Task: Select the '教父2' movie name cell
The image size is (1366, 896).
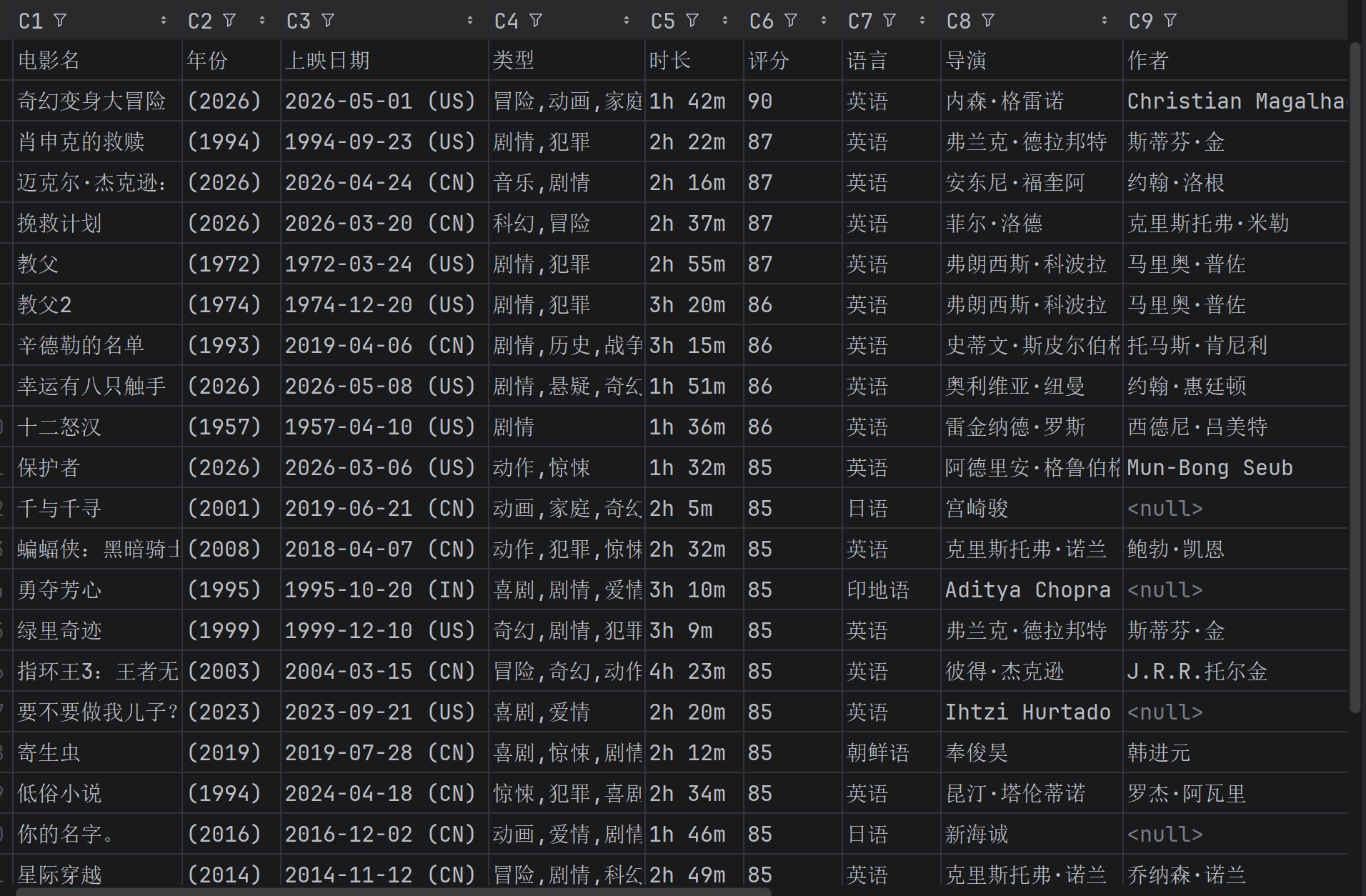Action: tap(98, 304)
